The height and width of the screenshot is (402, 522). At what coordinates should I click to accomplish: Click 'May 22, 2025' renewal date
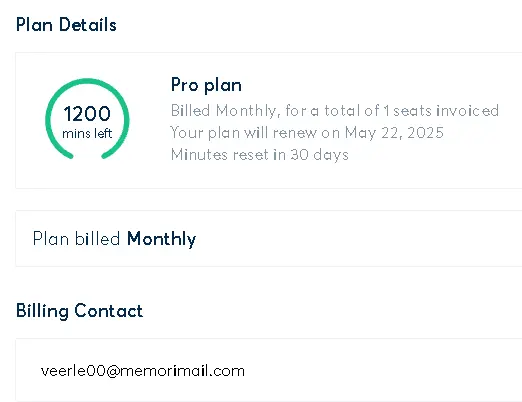click(x=394, y=133)
